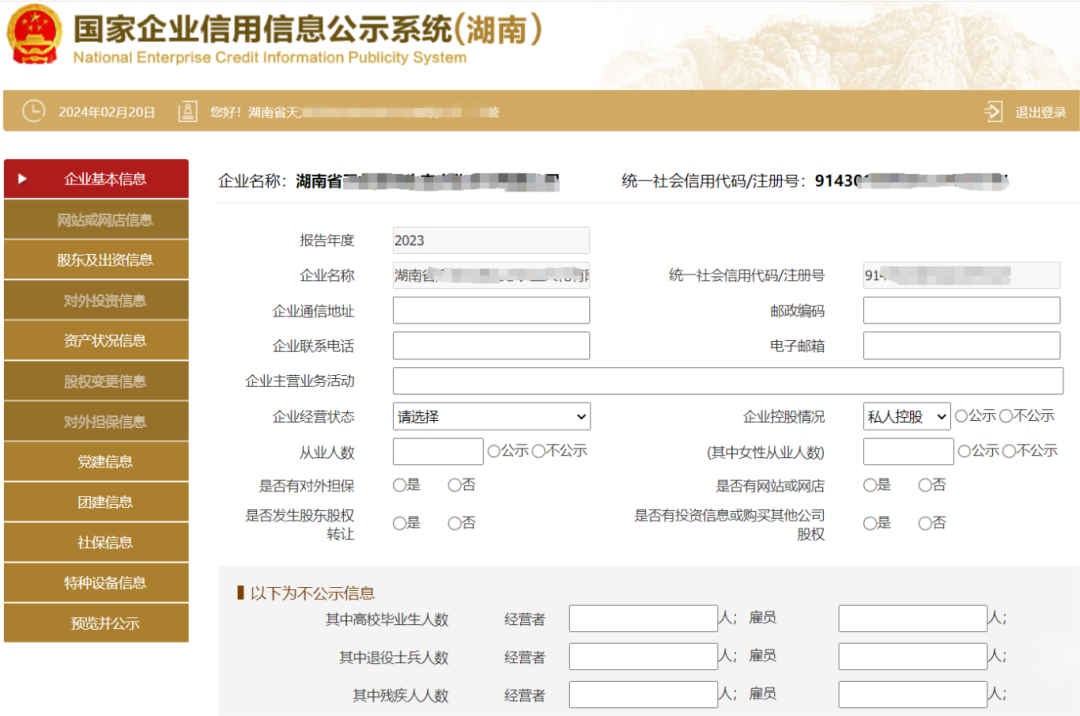The height and width of the screenshot is (716, 1080).
Task: Focus 雇员 field for 其中残疾人人数
Action: pos(913,694)
